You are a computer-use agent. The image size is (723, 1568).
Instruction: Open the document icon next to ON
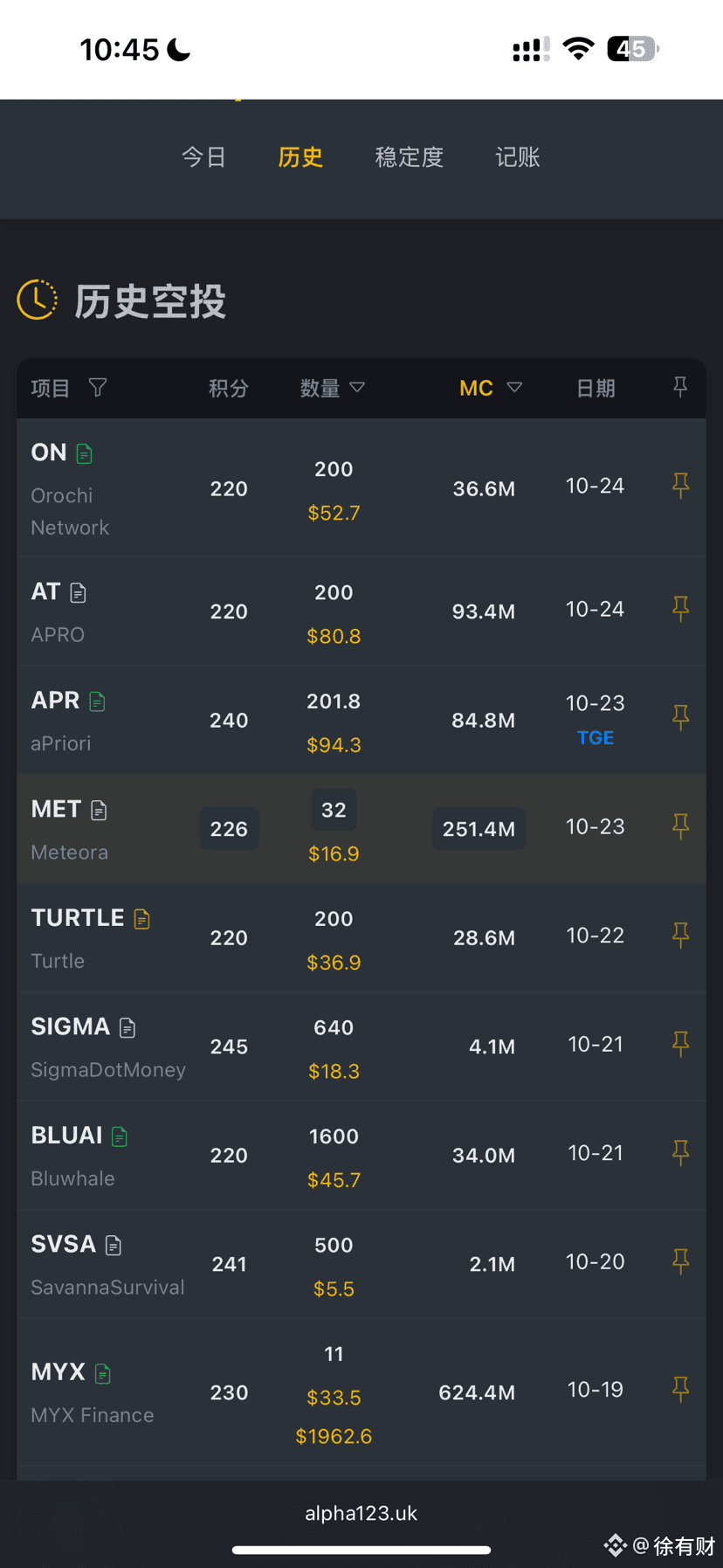(85, 453)
